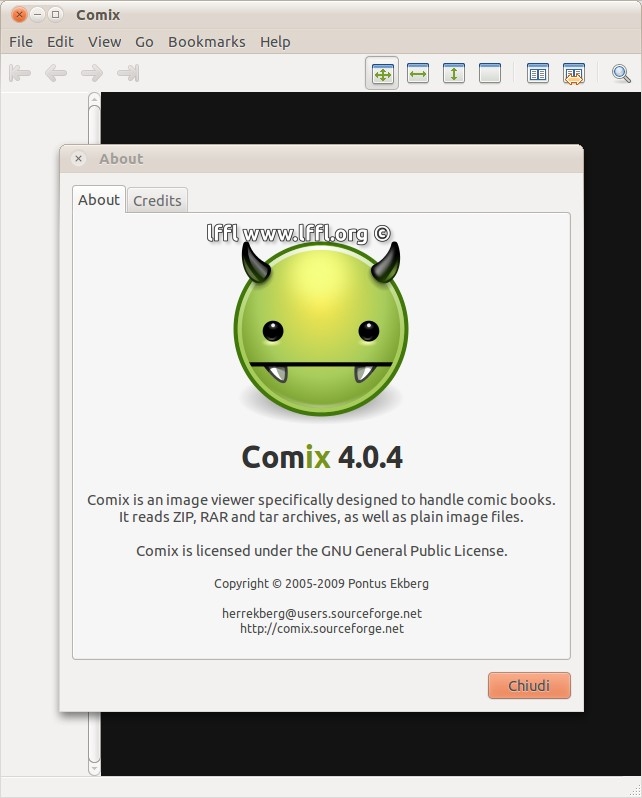Toggle Best fit mode icon
This screenshot has height=798, width=642.
(382, 73)
